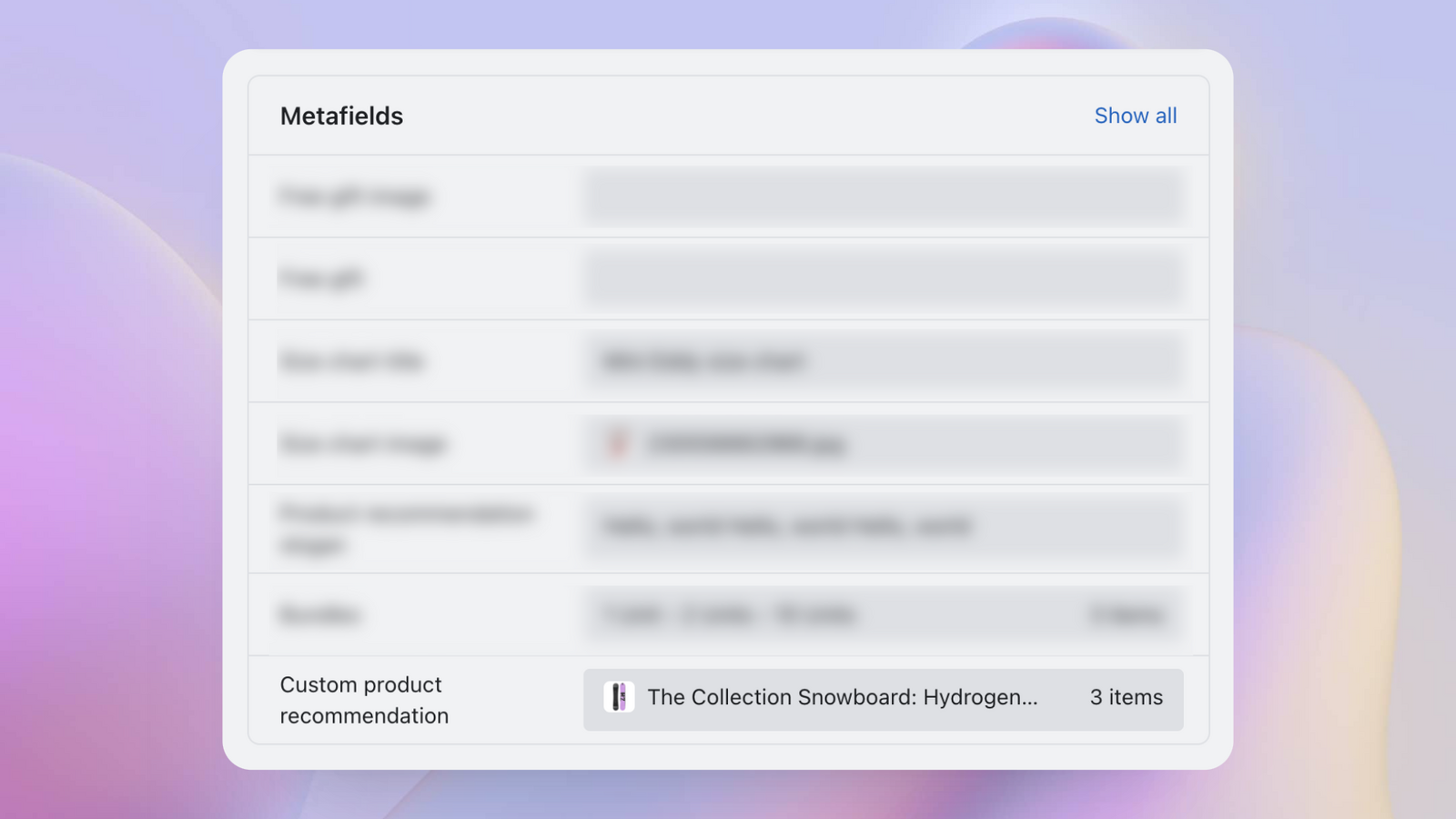Click the Size chart image label

pyautogui.click(x=363, y=444)
